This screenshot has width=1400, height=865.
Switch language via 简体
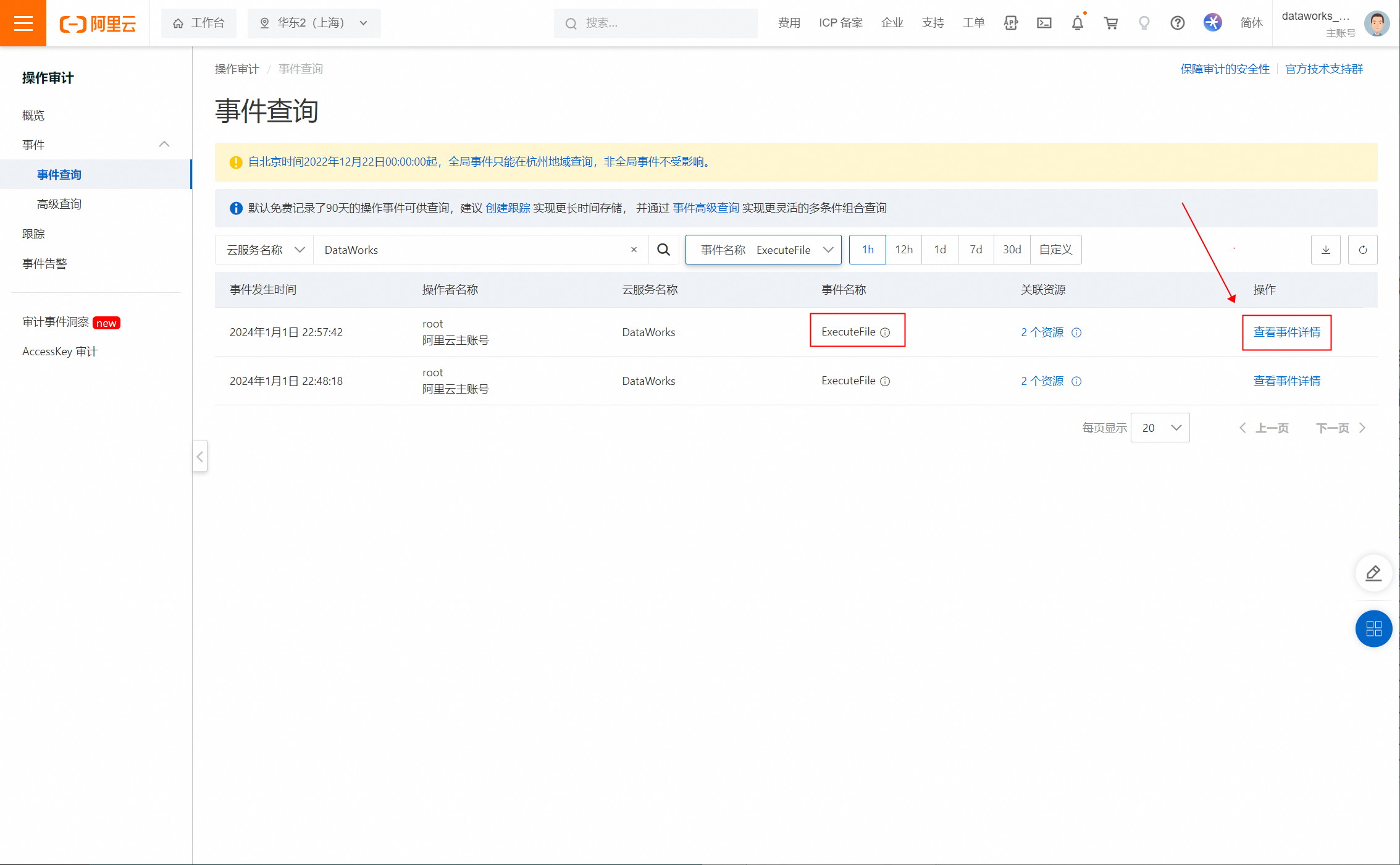1252,23
